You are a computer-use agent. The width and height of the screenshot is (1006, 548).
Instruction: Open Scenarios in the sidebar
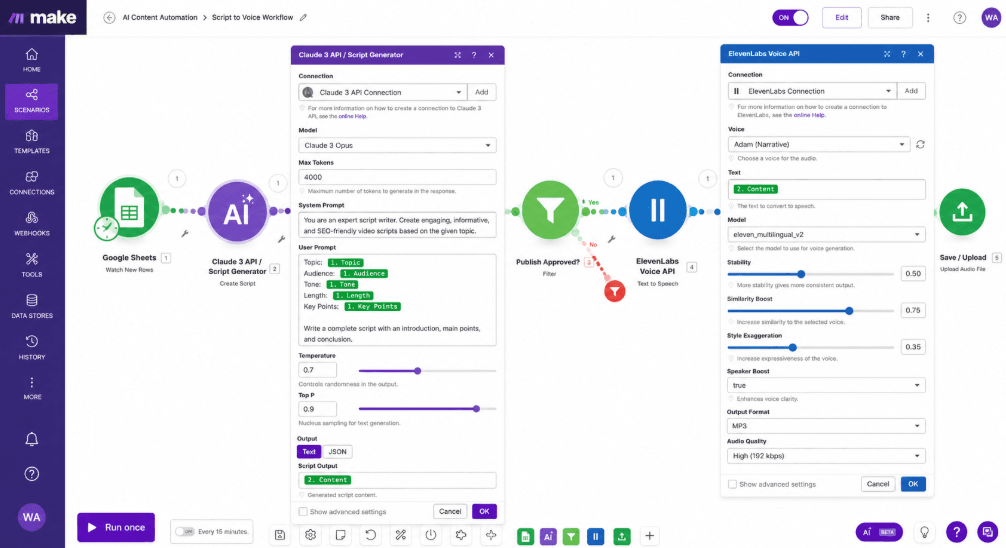(31, 101)
